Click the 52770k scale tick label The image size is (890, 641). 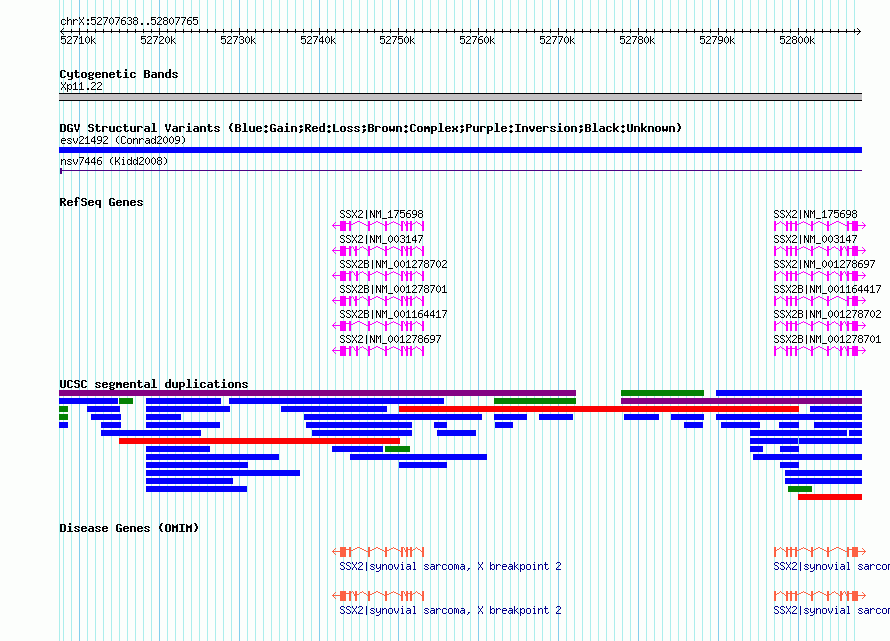tap(557, 40)
